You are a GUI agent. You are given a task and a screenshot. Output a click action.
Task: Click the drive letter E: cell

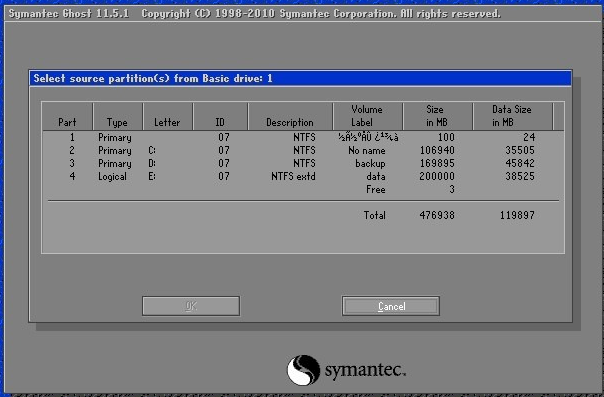[152, 176]
